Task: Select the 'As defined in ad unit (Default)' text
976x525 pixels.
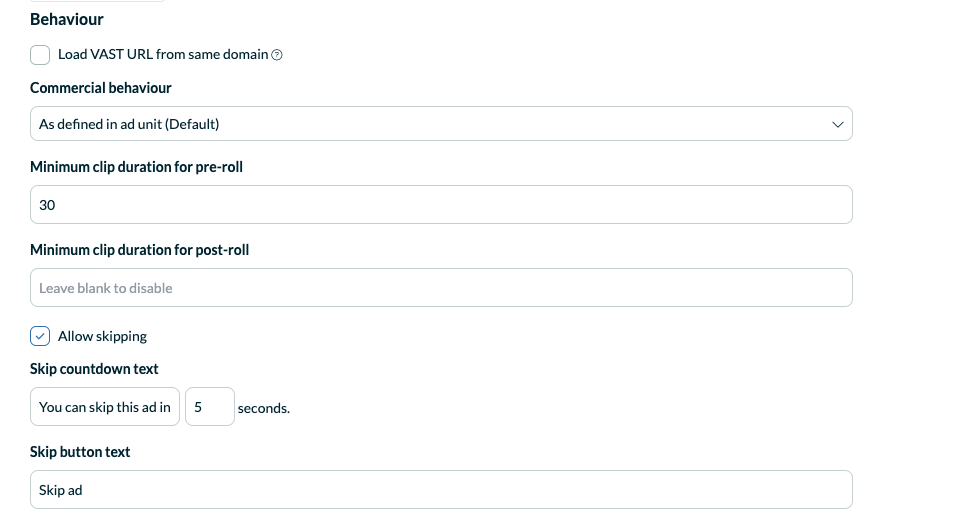Action: click(x=129, y=124)
